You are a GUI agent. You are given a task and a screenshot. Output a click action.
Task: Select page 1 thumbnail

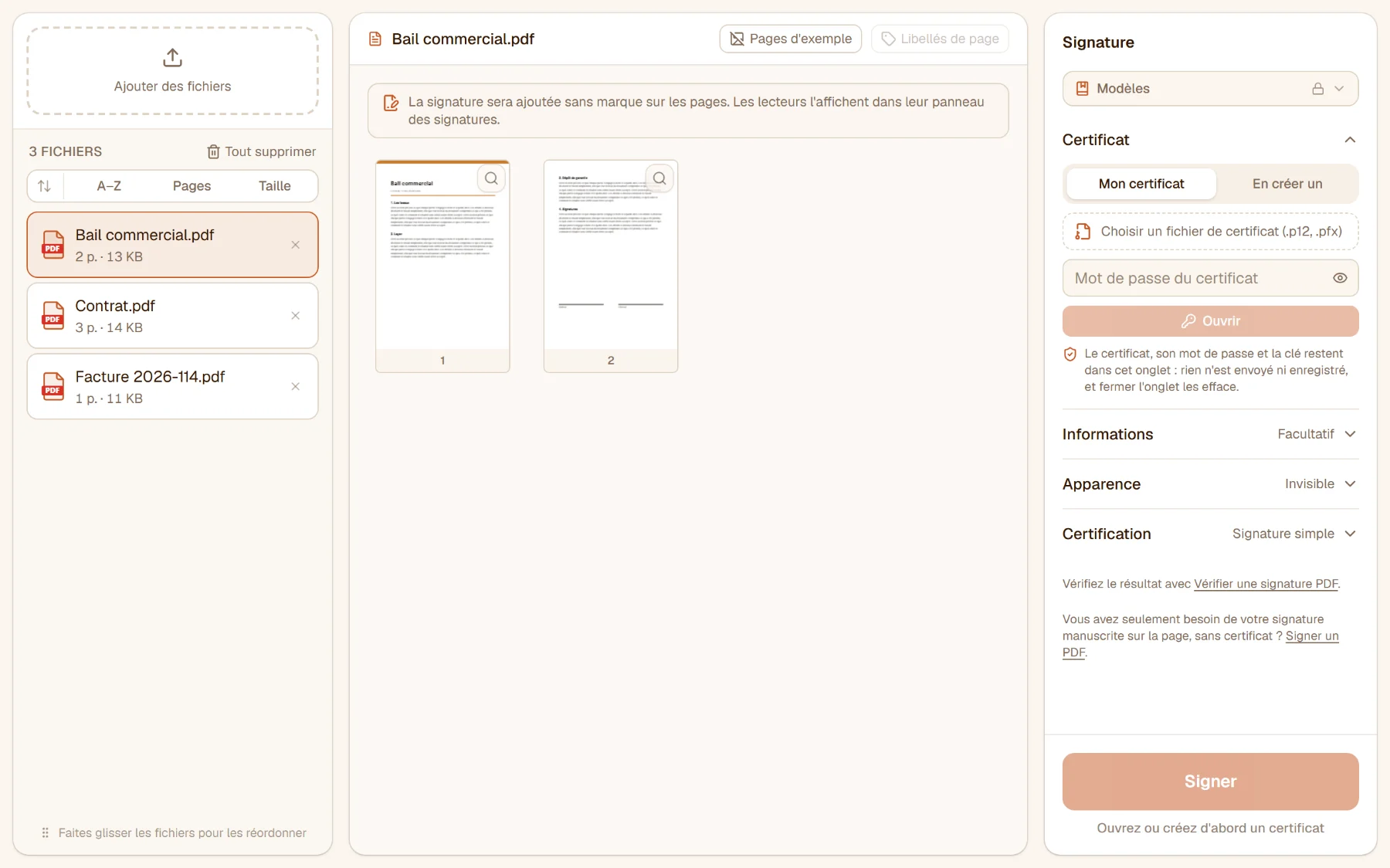(x=442, y=266)
